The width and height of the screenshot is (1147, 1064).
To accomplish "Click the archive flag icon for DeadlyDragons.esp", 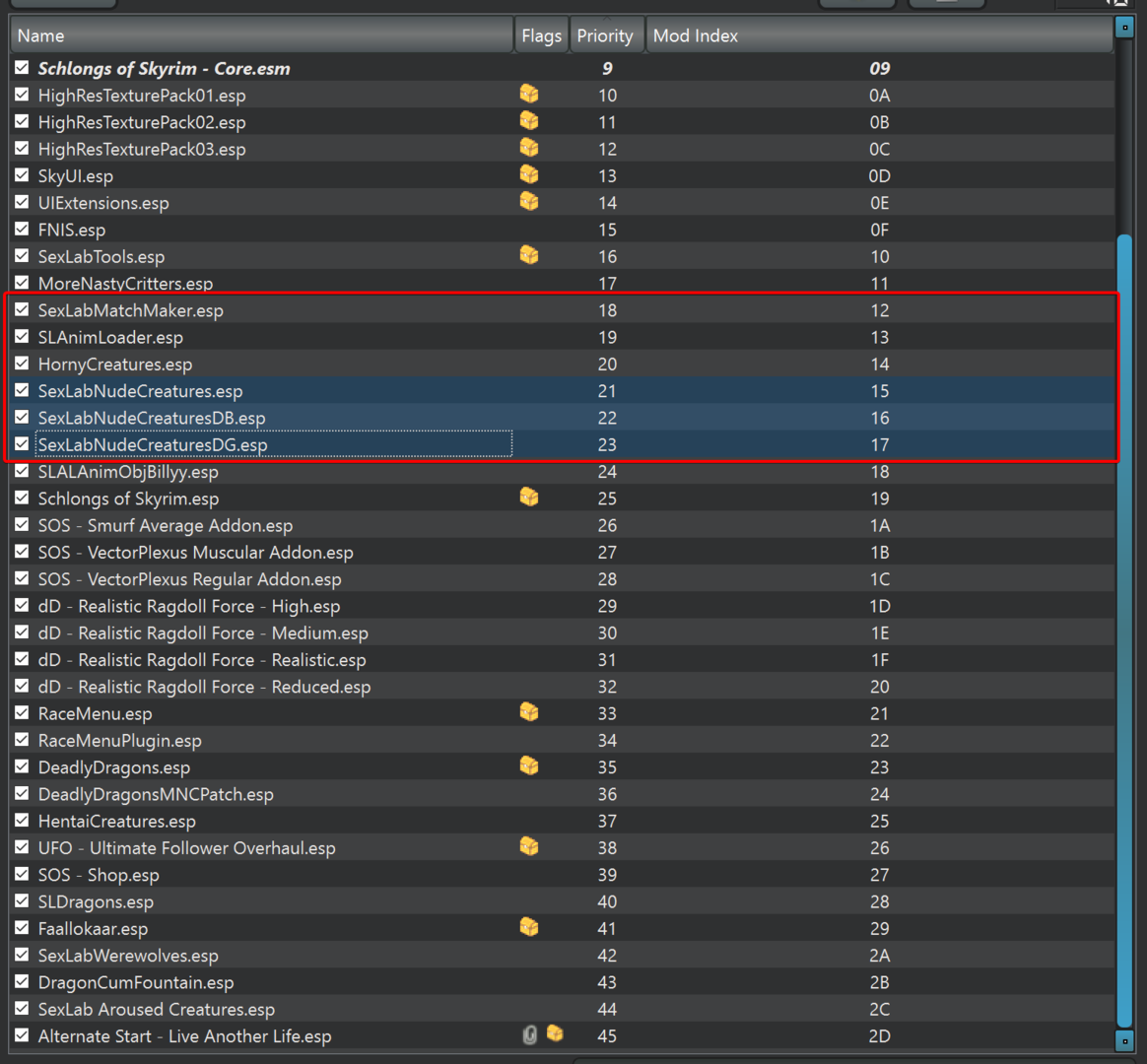I will click(529, 766).
